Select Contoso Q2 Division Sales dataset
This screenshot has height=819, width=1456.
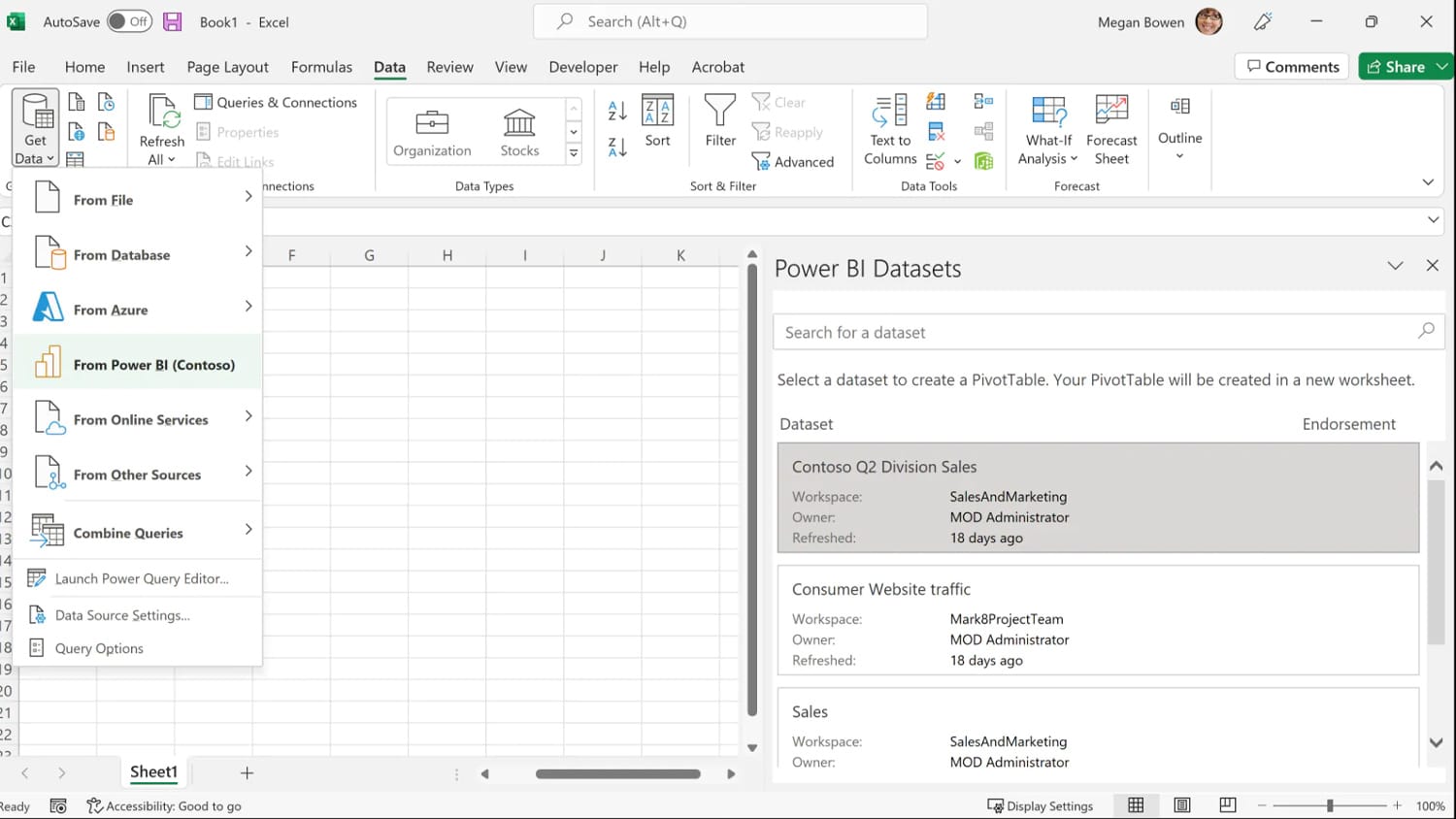1098,498
